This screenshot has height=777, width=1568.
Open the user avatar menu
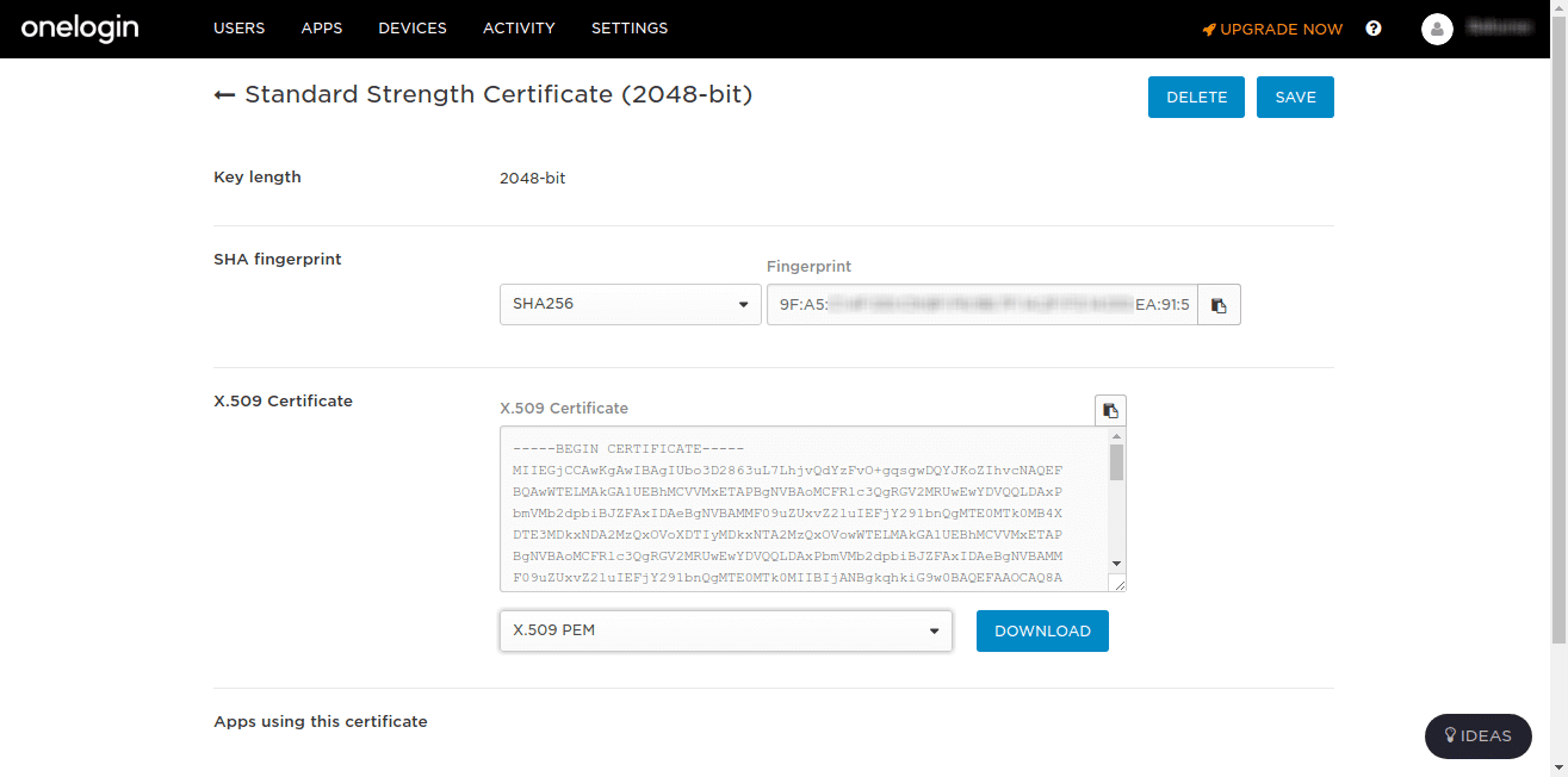[1437, 29]
